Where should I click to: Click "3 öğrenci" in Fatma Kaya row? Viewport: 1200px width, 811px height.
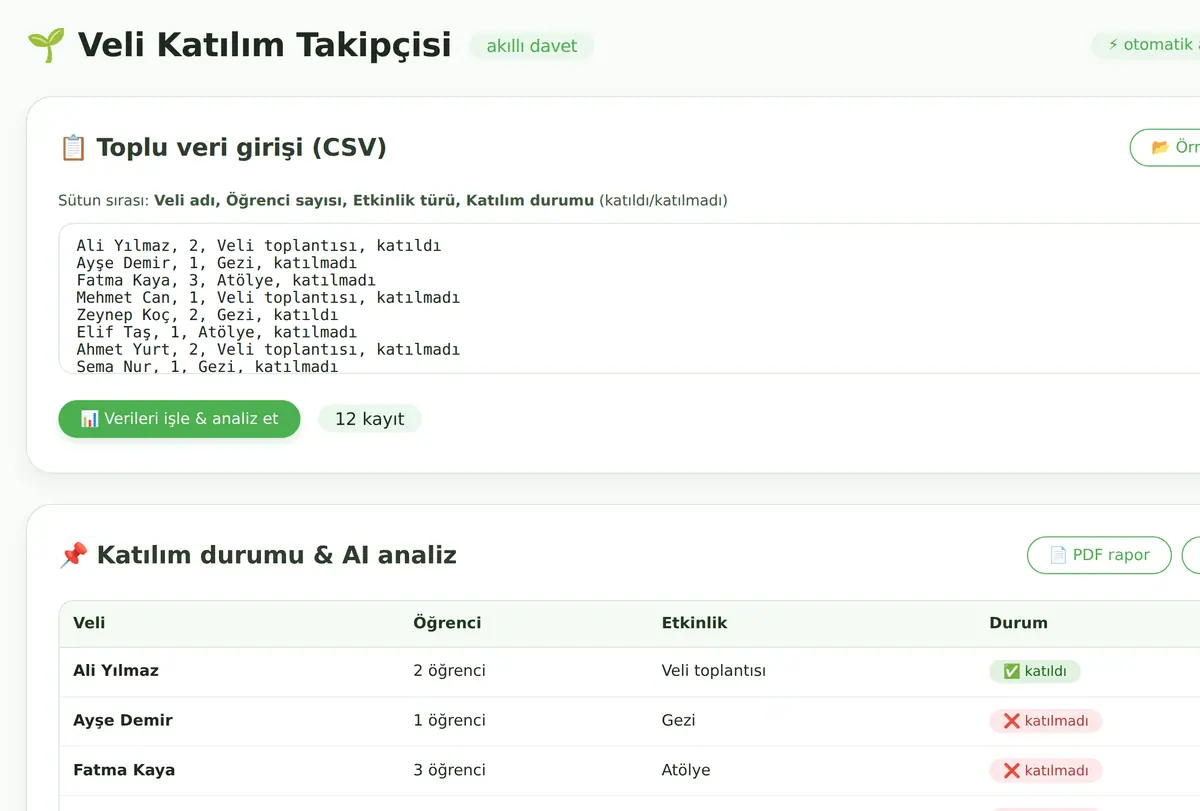pos(450,771)
